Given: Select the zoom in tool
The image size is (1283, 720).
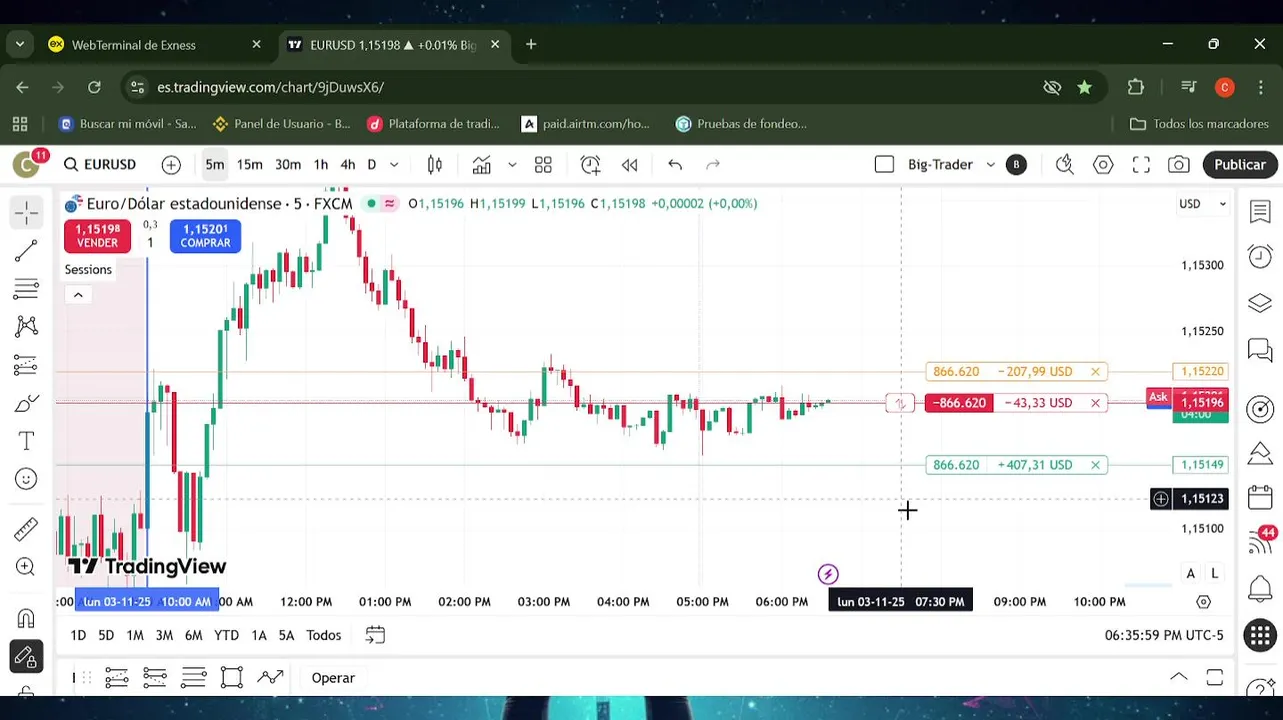Looking at the screenshot, I should click(26, 567).
